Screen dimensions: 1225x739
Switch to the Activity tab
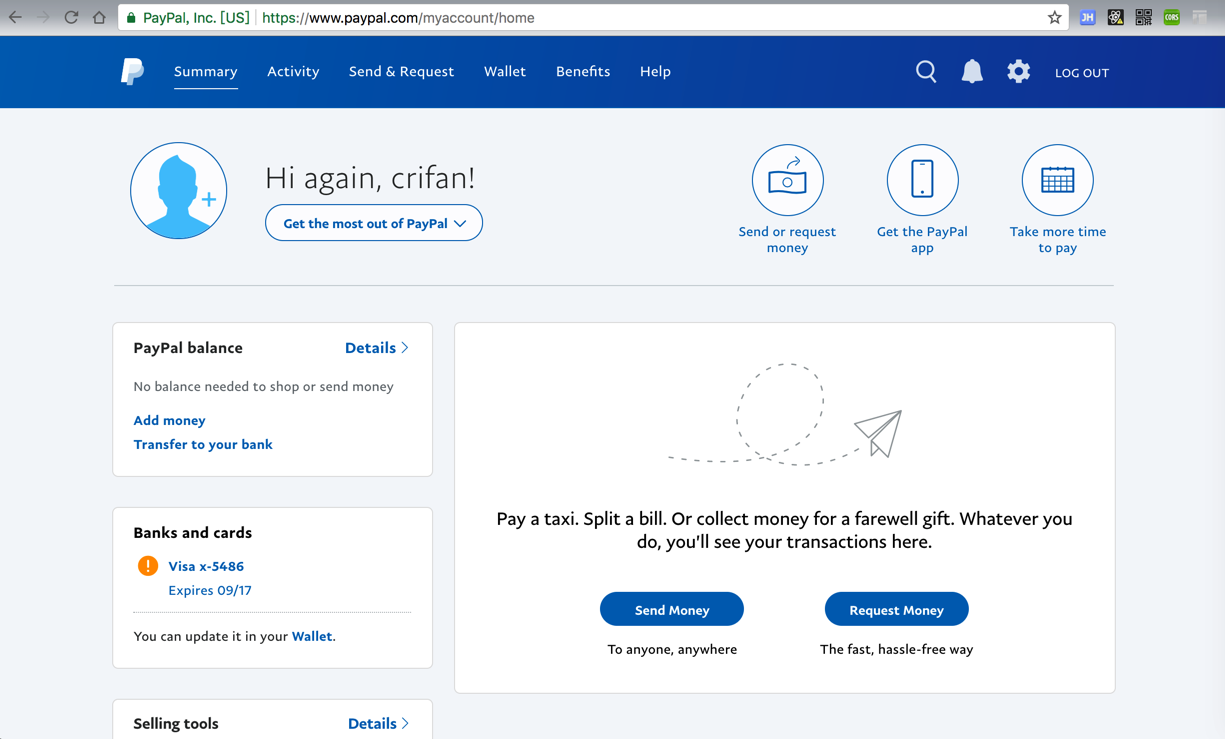click(x=293, y=72)
